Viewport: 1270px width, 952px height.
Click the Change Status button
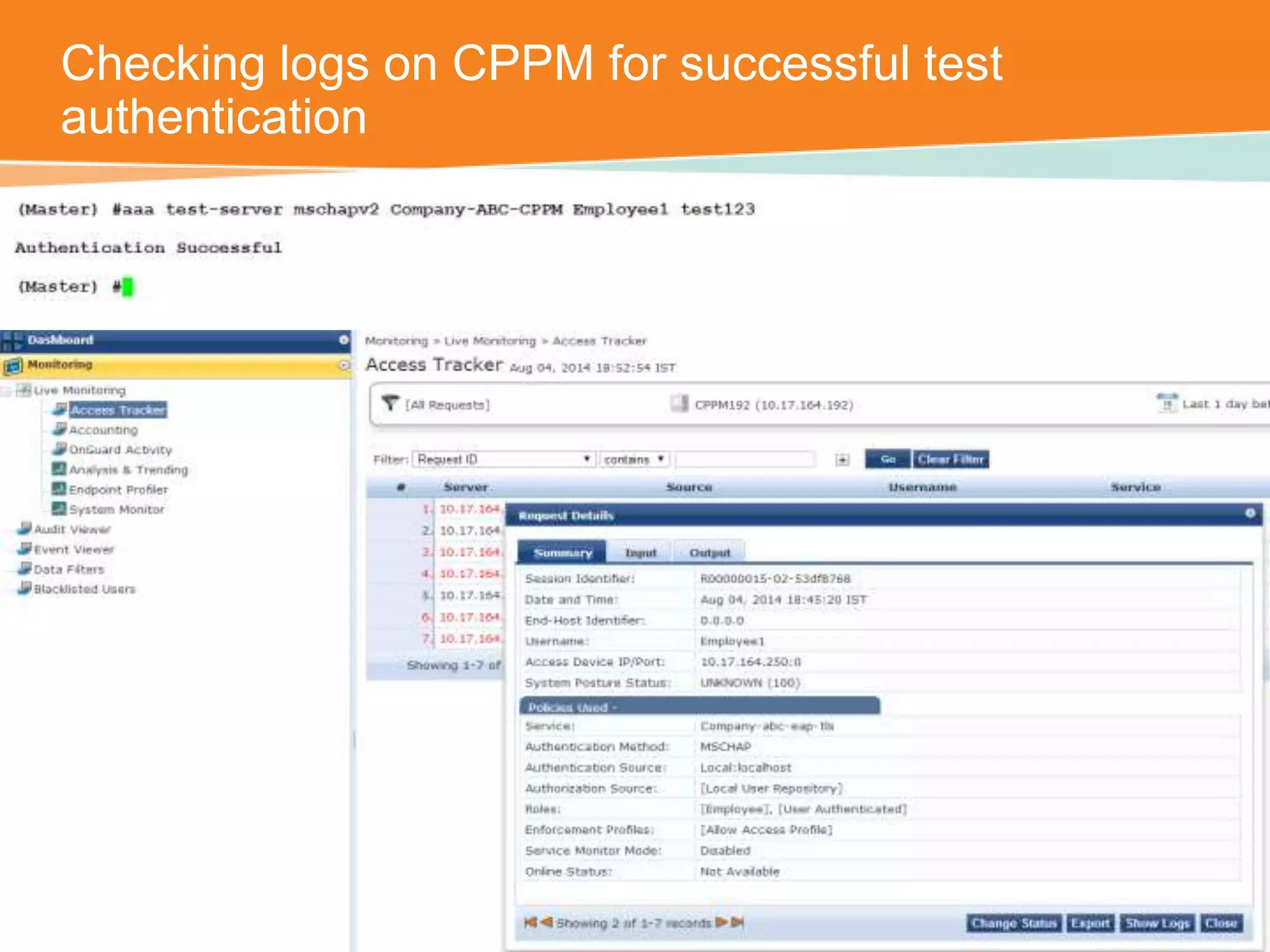click(1014, 923)
